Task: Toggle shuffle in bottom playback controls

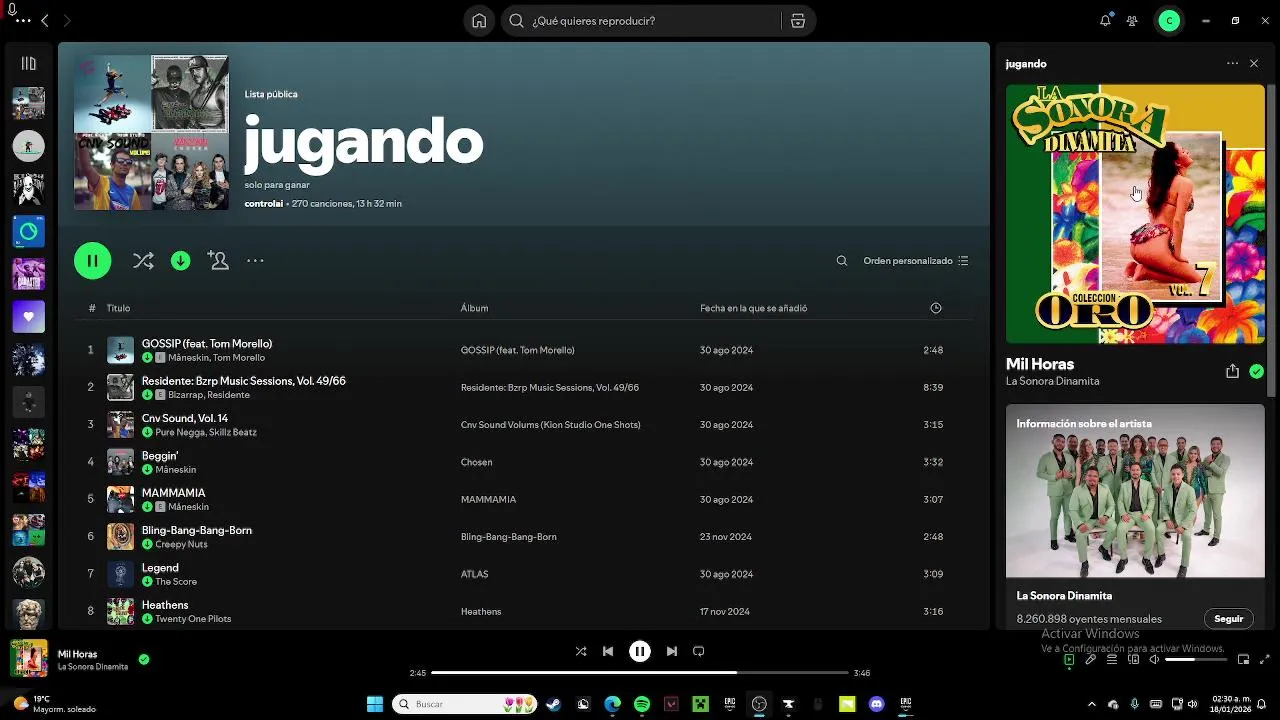Action: click(581, 651)
